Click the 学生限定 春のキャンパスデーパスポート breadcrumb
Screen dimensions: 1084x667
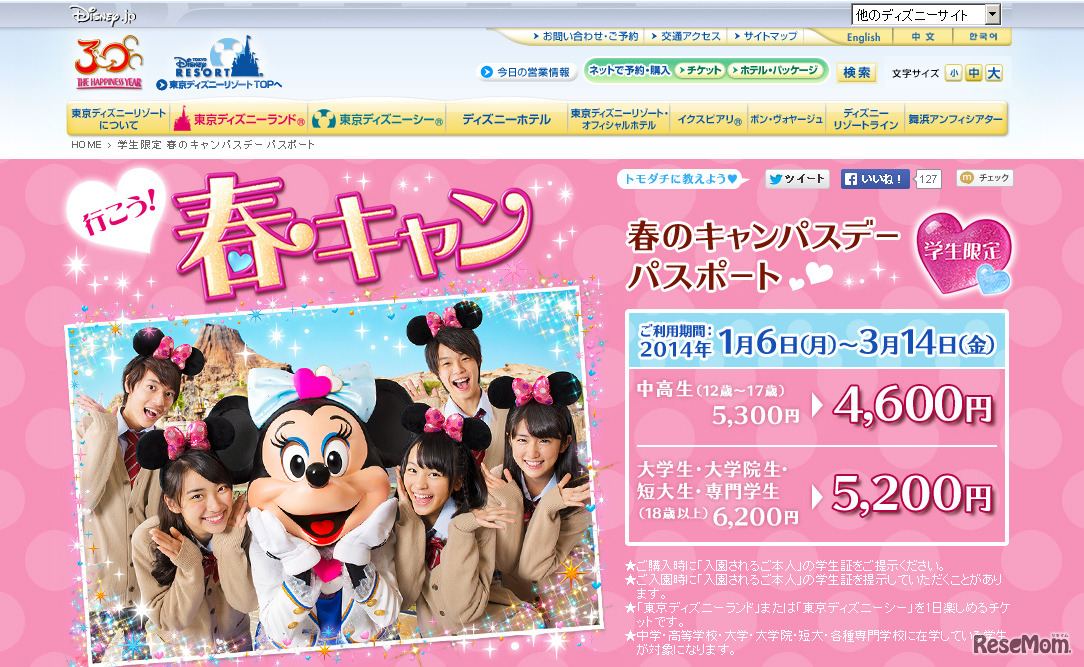(216, 144)
